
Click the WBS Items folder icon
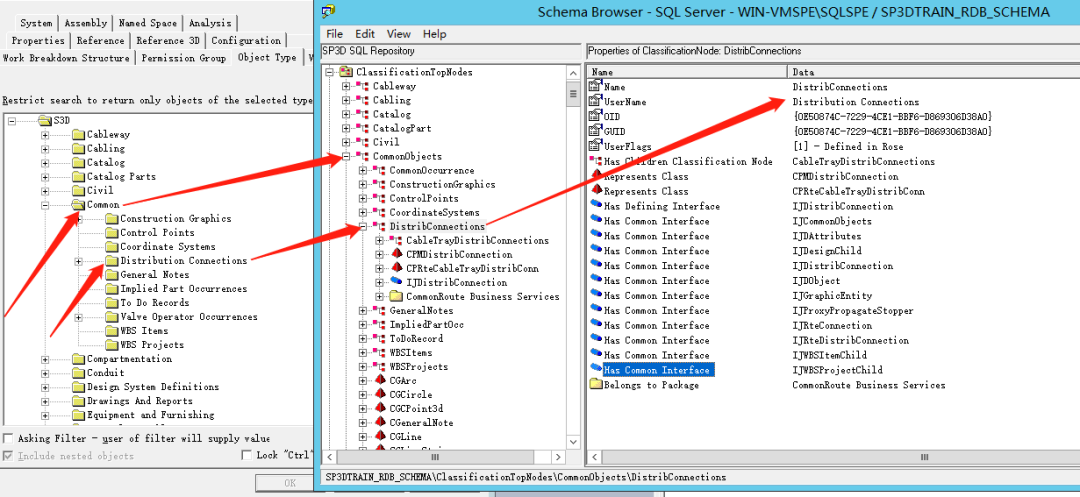[x=112, y=330]
